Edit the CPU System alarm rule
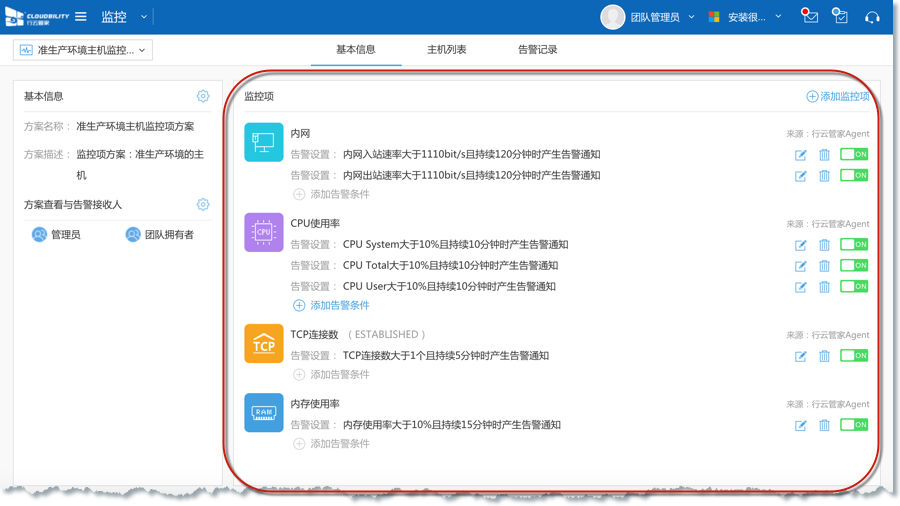Screen dimensions: 900x506 click(800, 245)
